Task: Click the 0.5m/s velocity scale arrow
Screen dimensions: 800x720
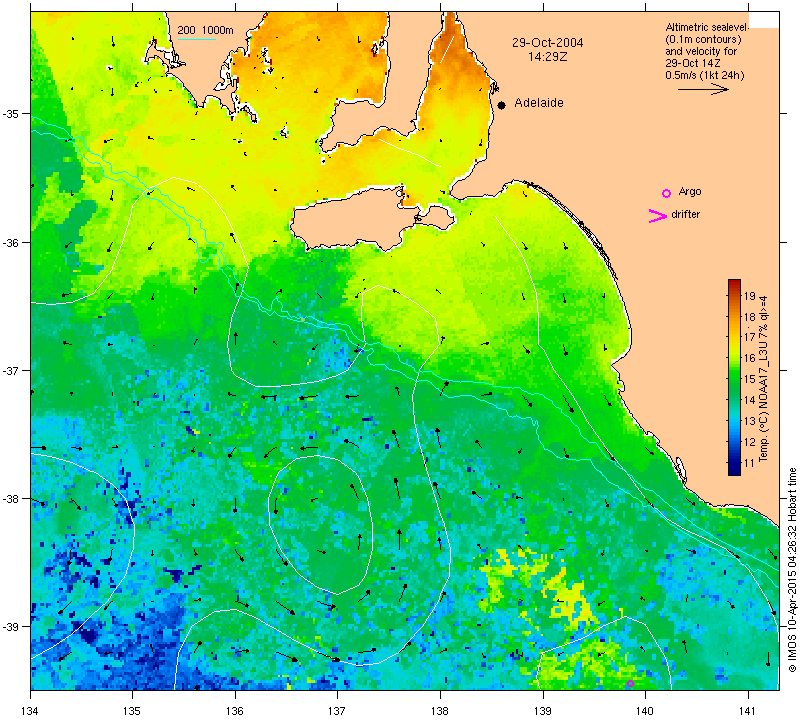Action: point(703,89)
